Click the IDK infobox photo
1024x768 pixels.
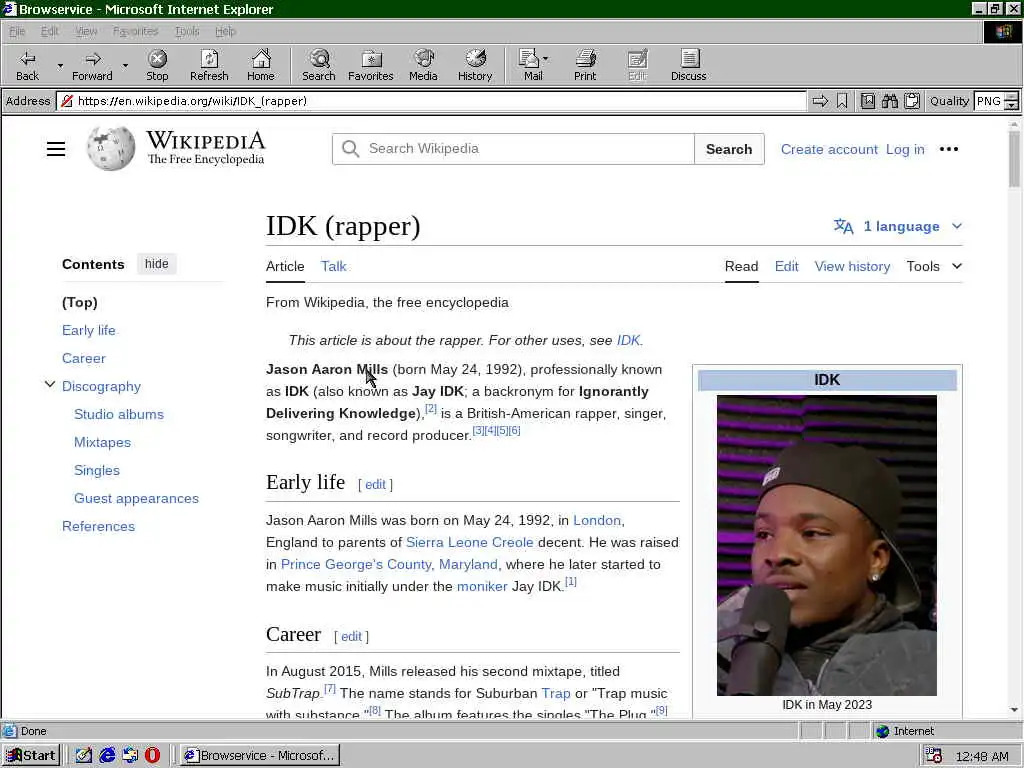coord(827,545)
